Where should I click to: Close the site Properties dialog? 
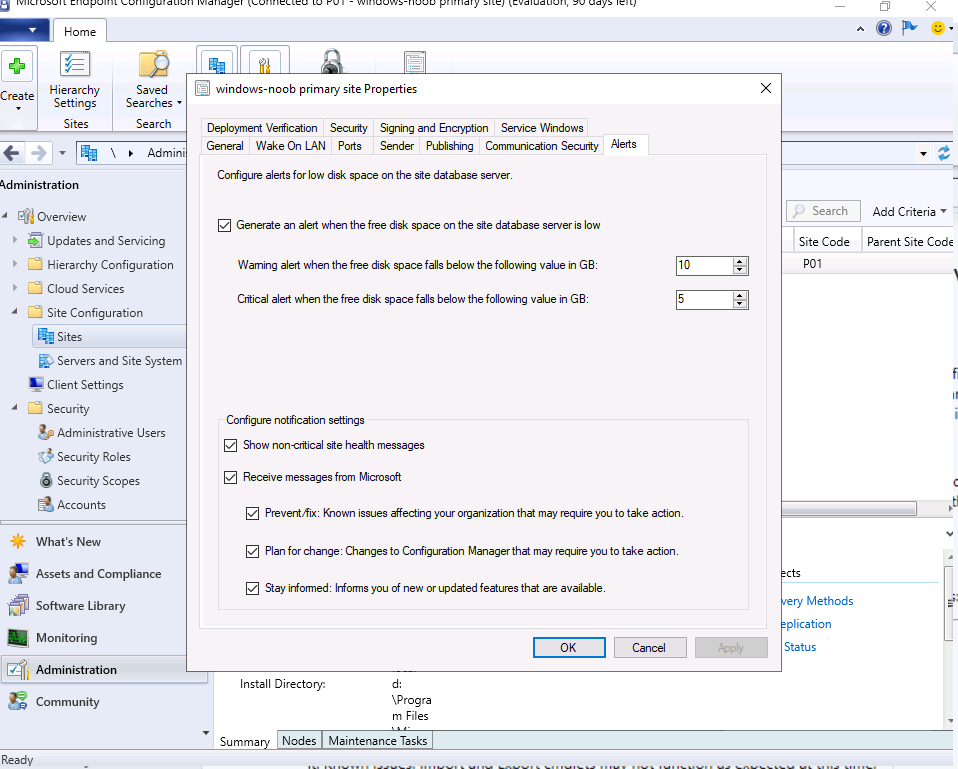point(766,89)
